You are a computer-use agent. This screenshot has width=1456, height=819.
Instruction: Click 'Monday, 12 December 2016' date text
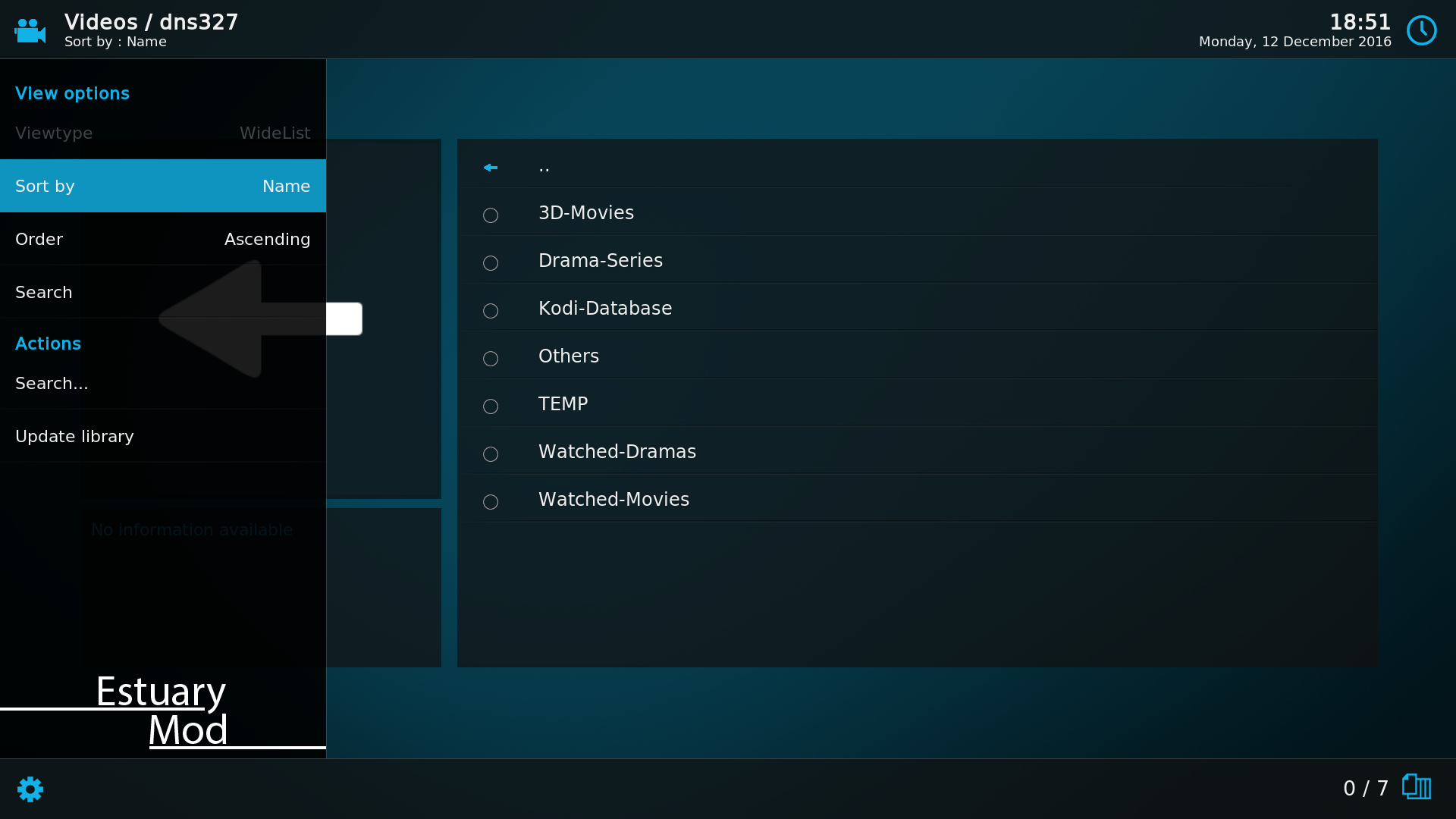point(1294,42)
